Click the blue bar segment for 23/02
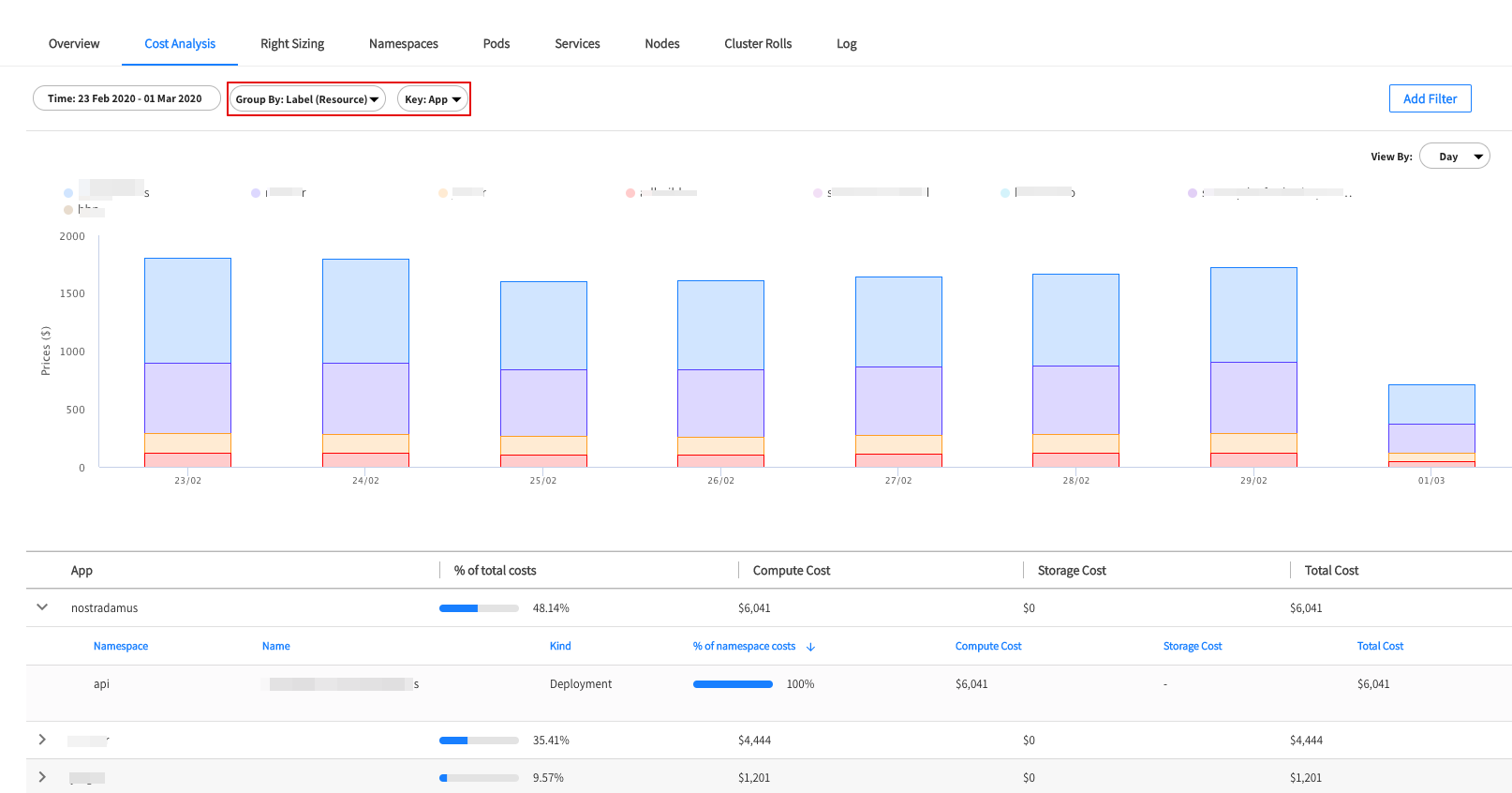 187,310
